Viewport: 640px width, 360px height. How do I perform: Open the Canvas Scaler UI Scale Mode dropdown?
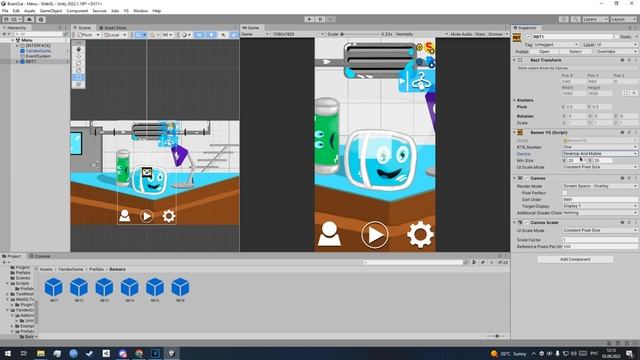click(600, 231)
